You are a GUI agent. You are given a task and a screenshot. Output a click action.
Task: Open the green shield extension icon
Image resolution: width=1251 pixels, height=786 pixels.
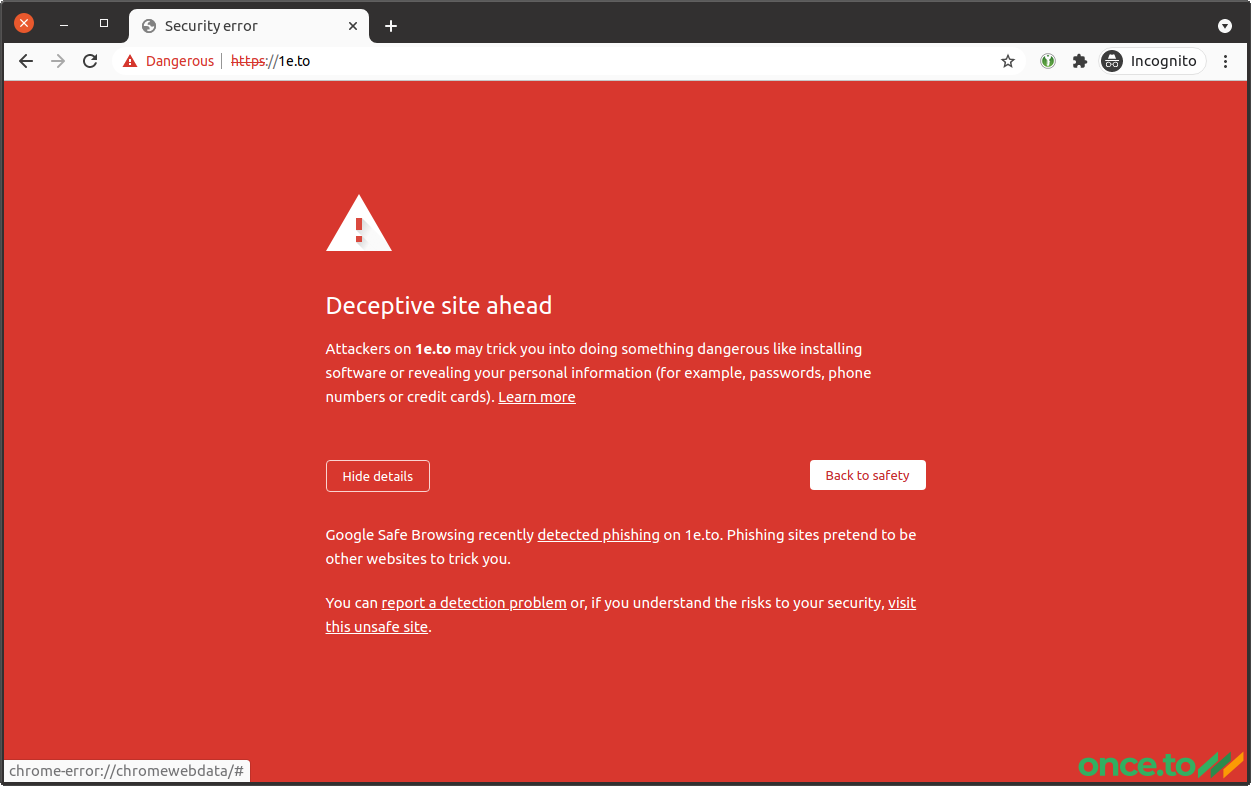tap(1048, 61)
